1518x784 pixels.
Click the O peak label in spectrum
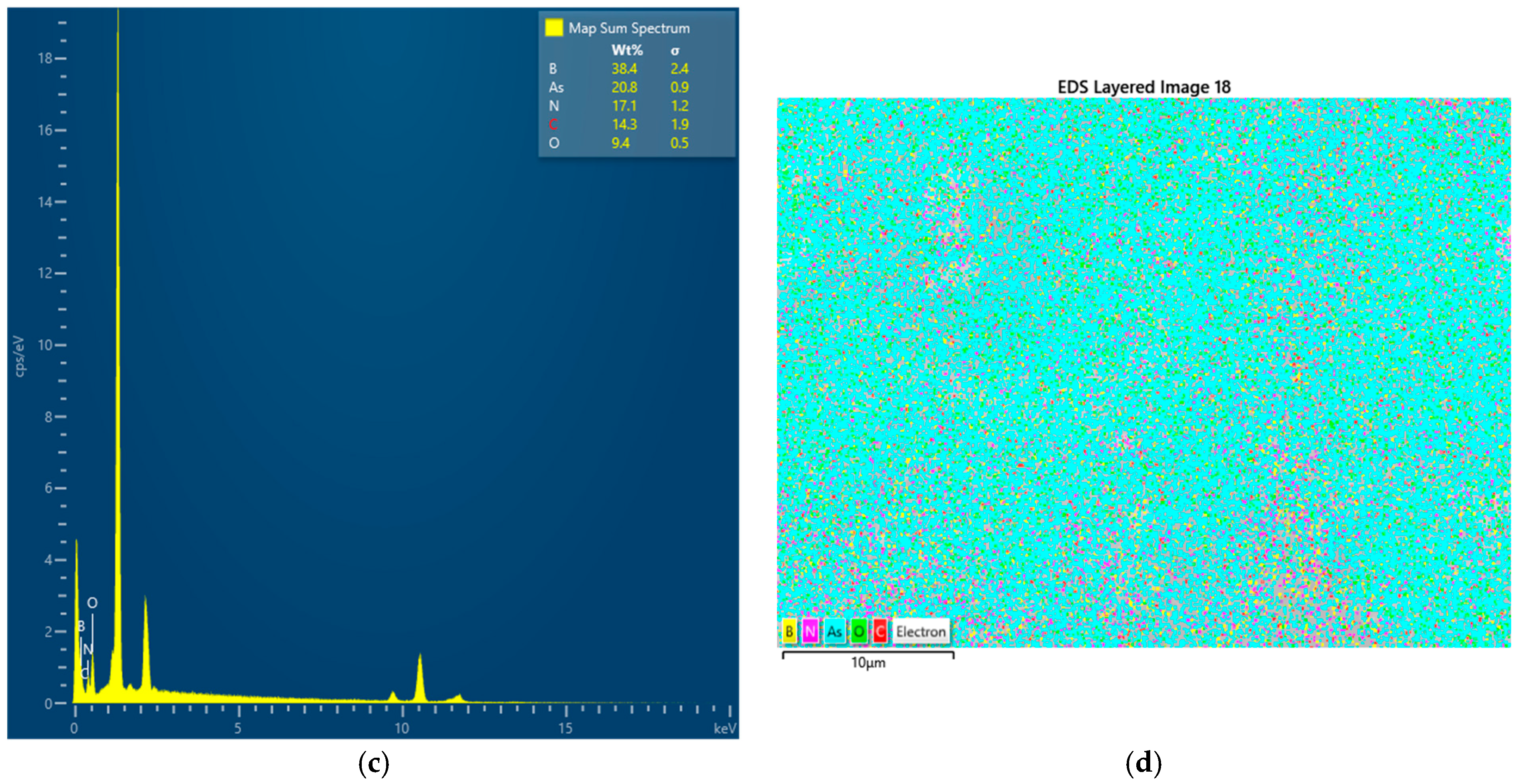click(x=92, y=603)
